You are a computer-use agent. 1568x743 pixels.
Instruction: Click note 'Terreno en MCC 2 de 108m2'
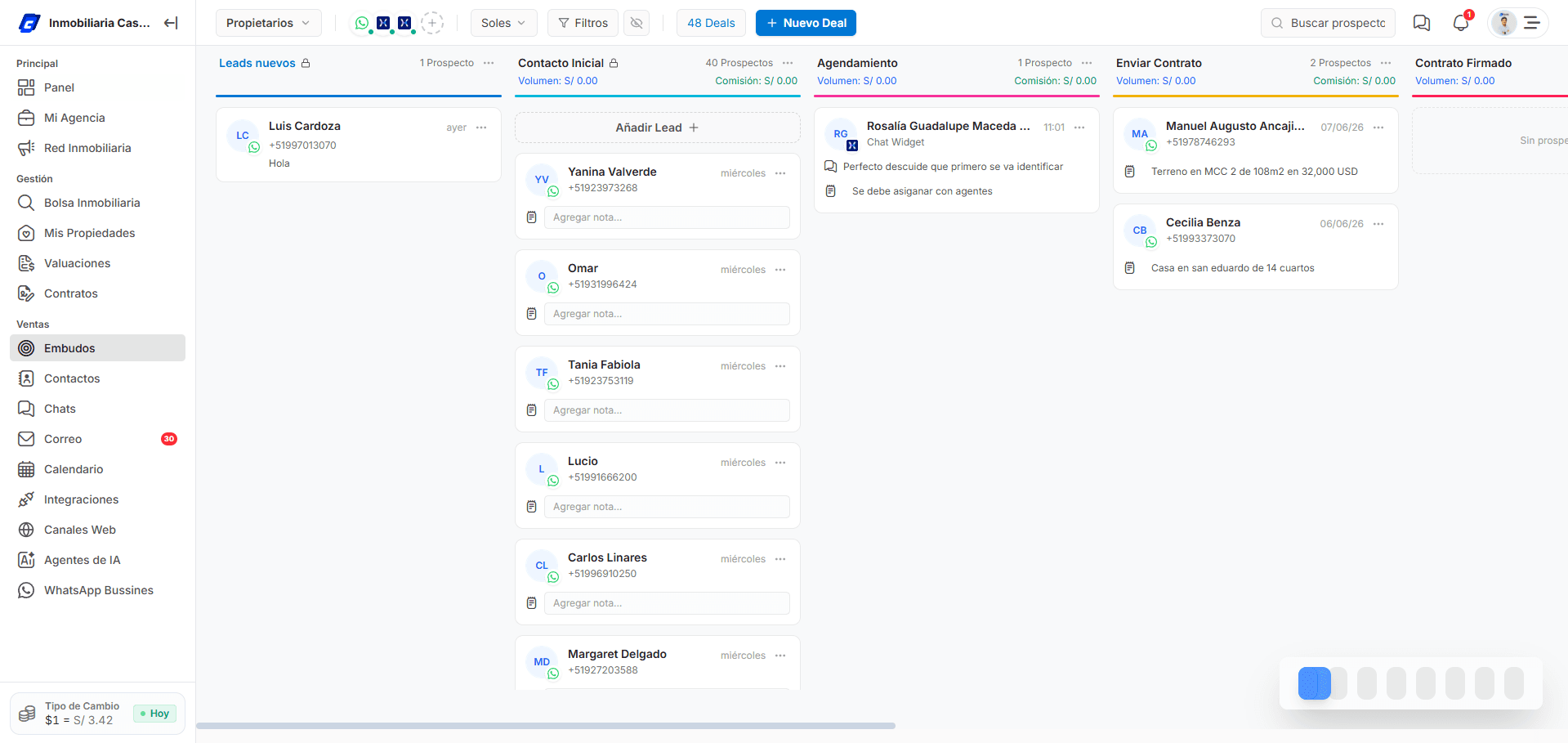pos(1254,172)
